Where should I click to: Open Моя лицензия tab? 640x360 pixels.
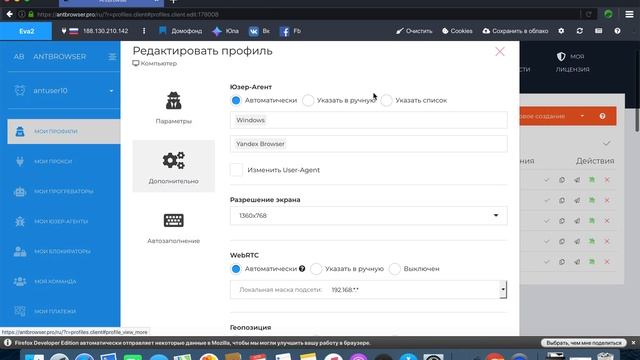point(572,63)
